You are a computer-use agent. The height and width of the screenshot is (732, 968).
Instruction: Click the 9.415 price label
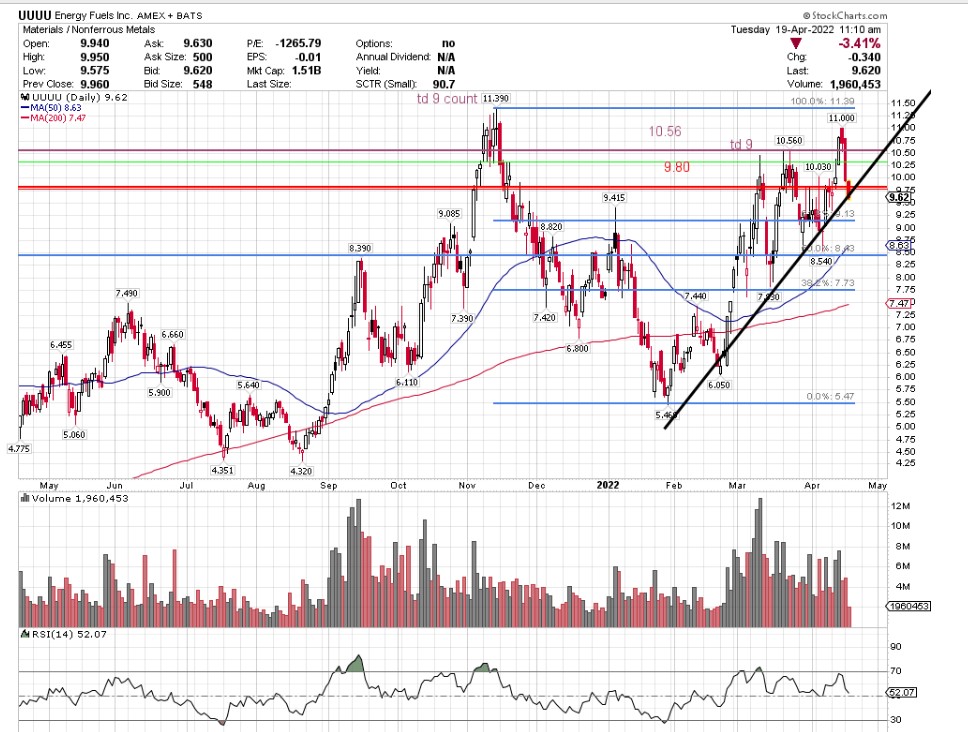coord(614,198)
